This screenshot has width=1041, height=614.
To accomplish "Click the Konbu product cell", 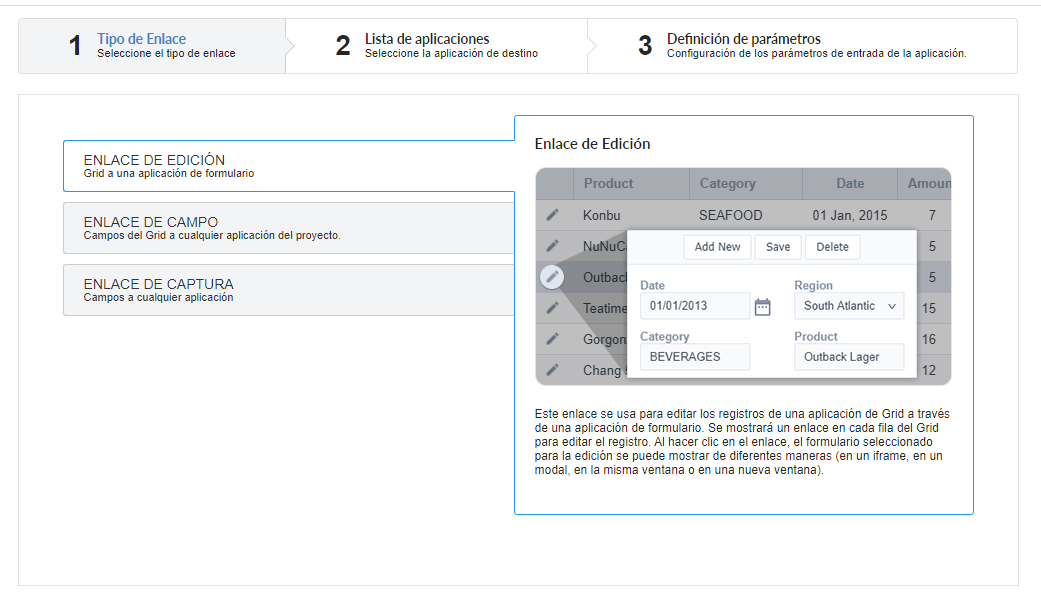I will pos(601,215).
